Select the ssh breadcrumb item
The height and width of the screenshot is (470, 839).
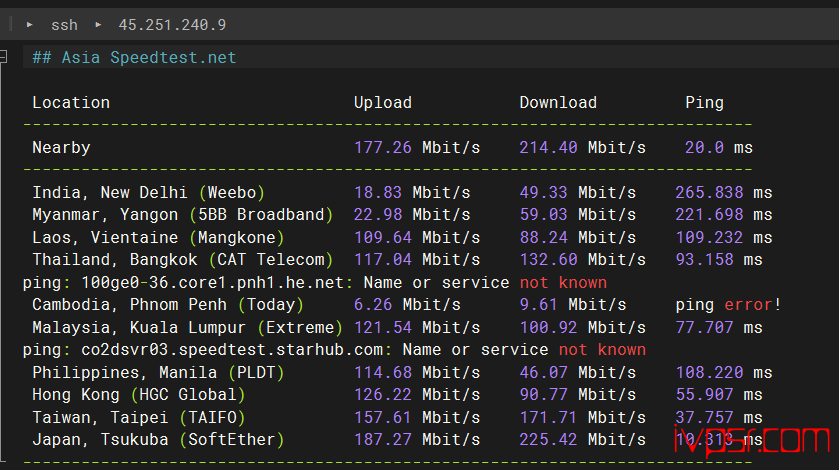[64, 24]
